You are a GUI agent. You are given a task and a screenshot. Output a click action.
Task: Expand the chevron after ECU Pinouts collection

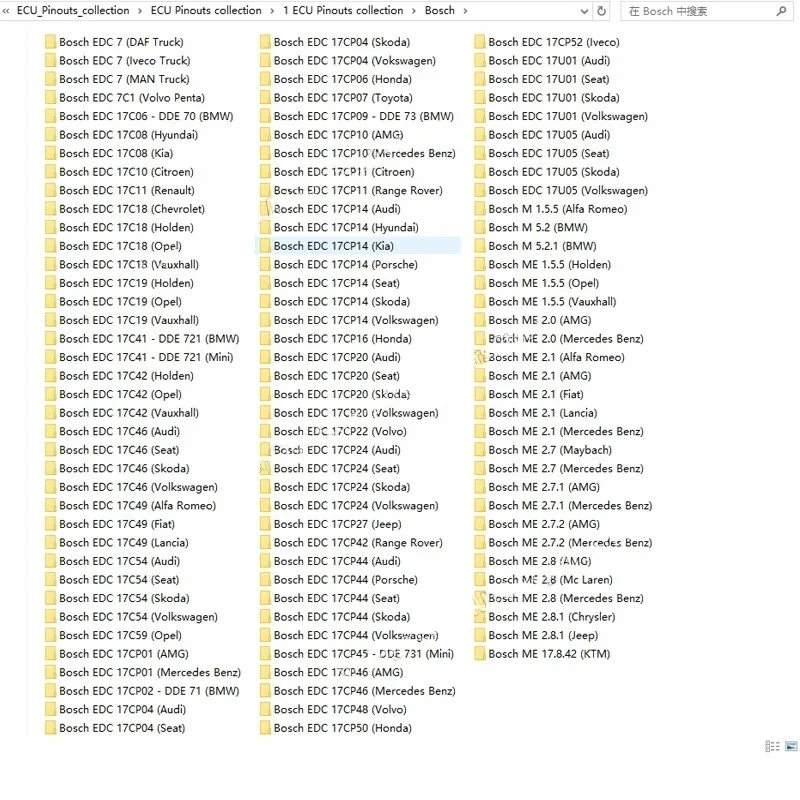click(272, 11)
